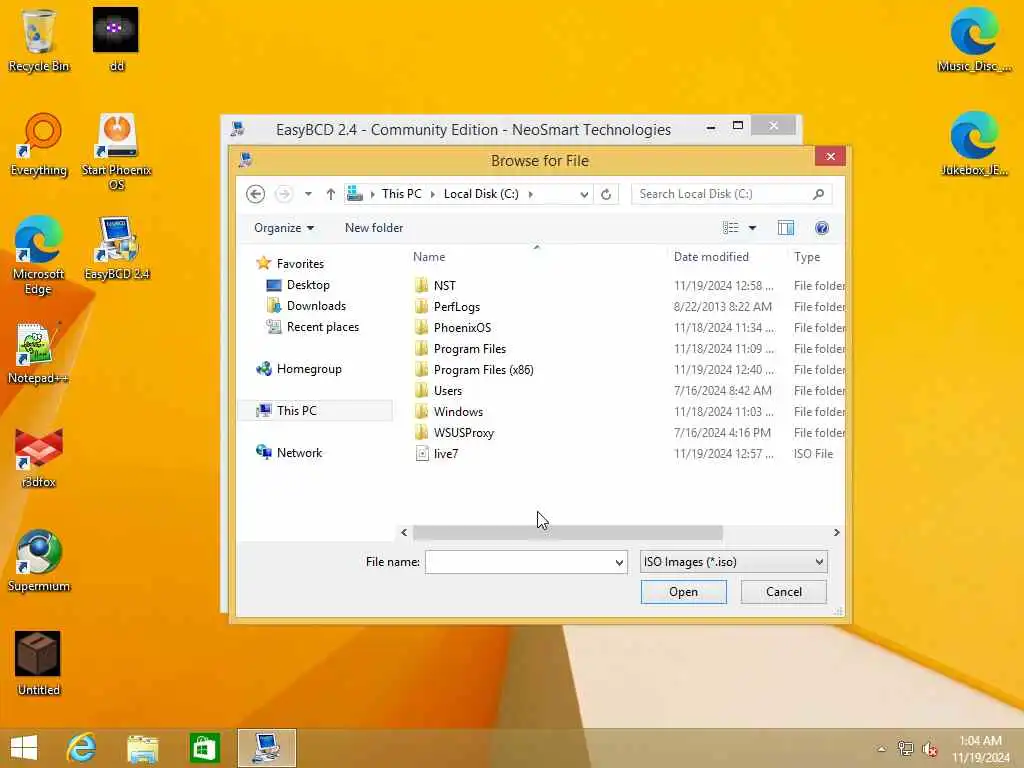Click the search magnifier icon

click(818, 194)
